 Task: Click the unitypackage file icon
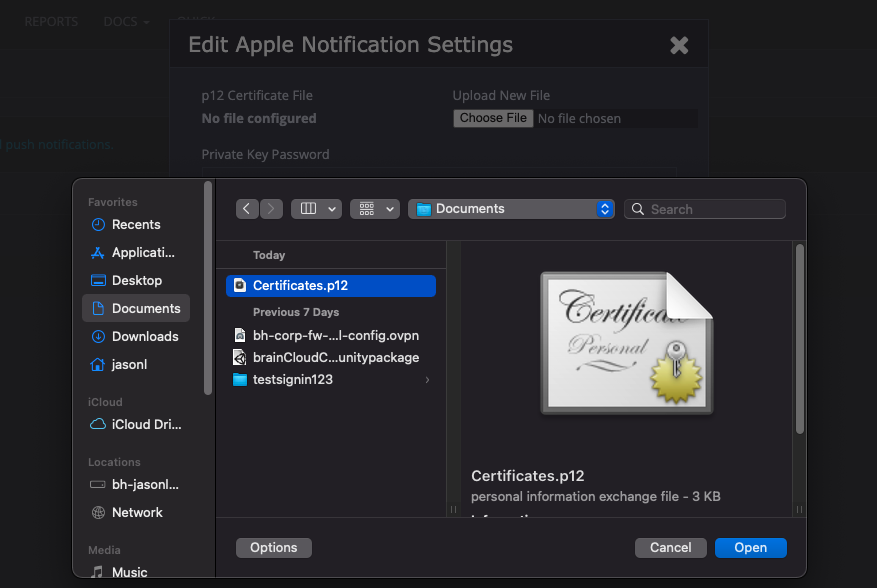click(239, 357)
